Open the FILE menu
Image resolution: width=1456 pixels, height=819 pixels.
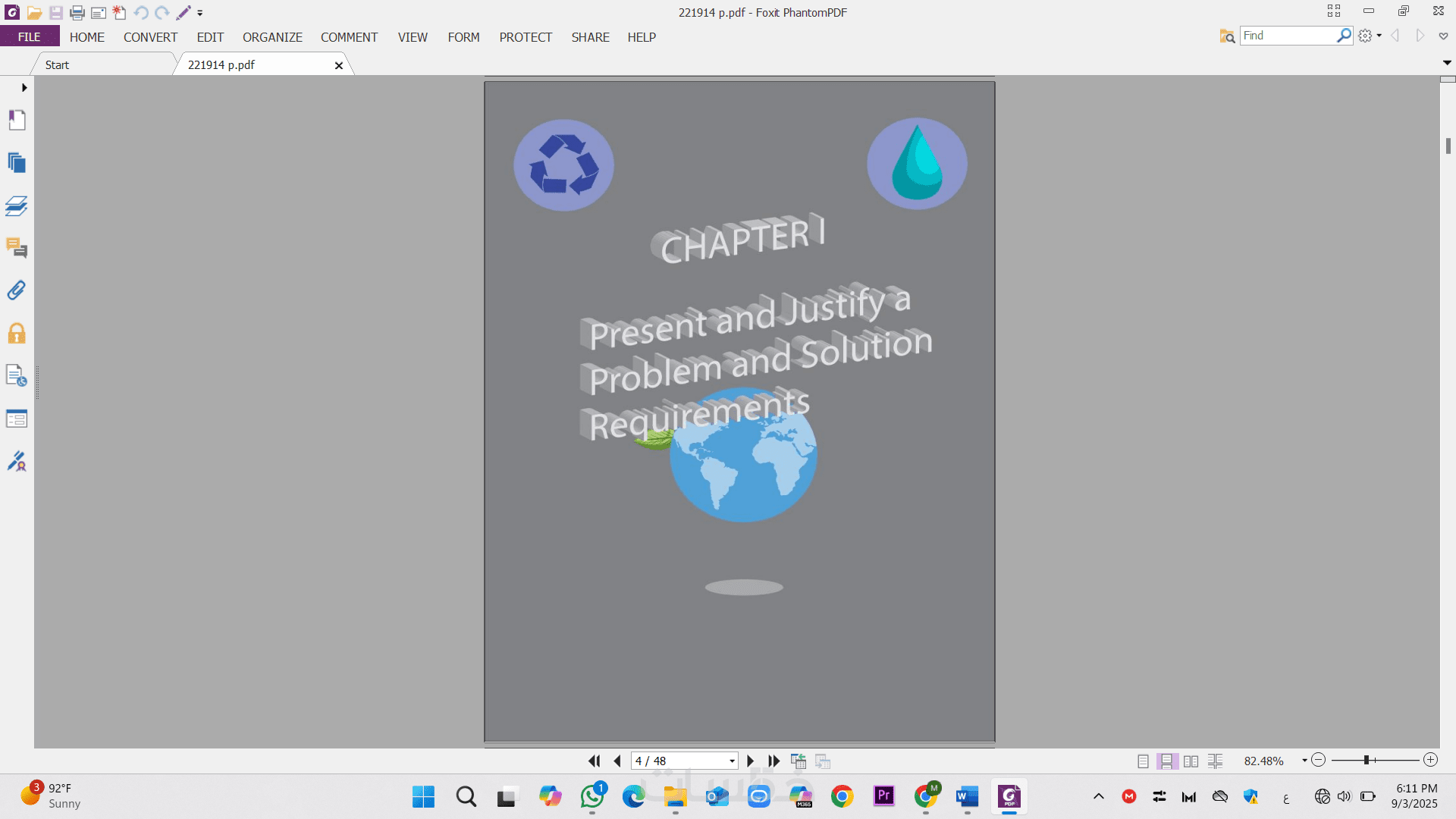tap(30, 37)
